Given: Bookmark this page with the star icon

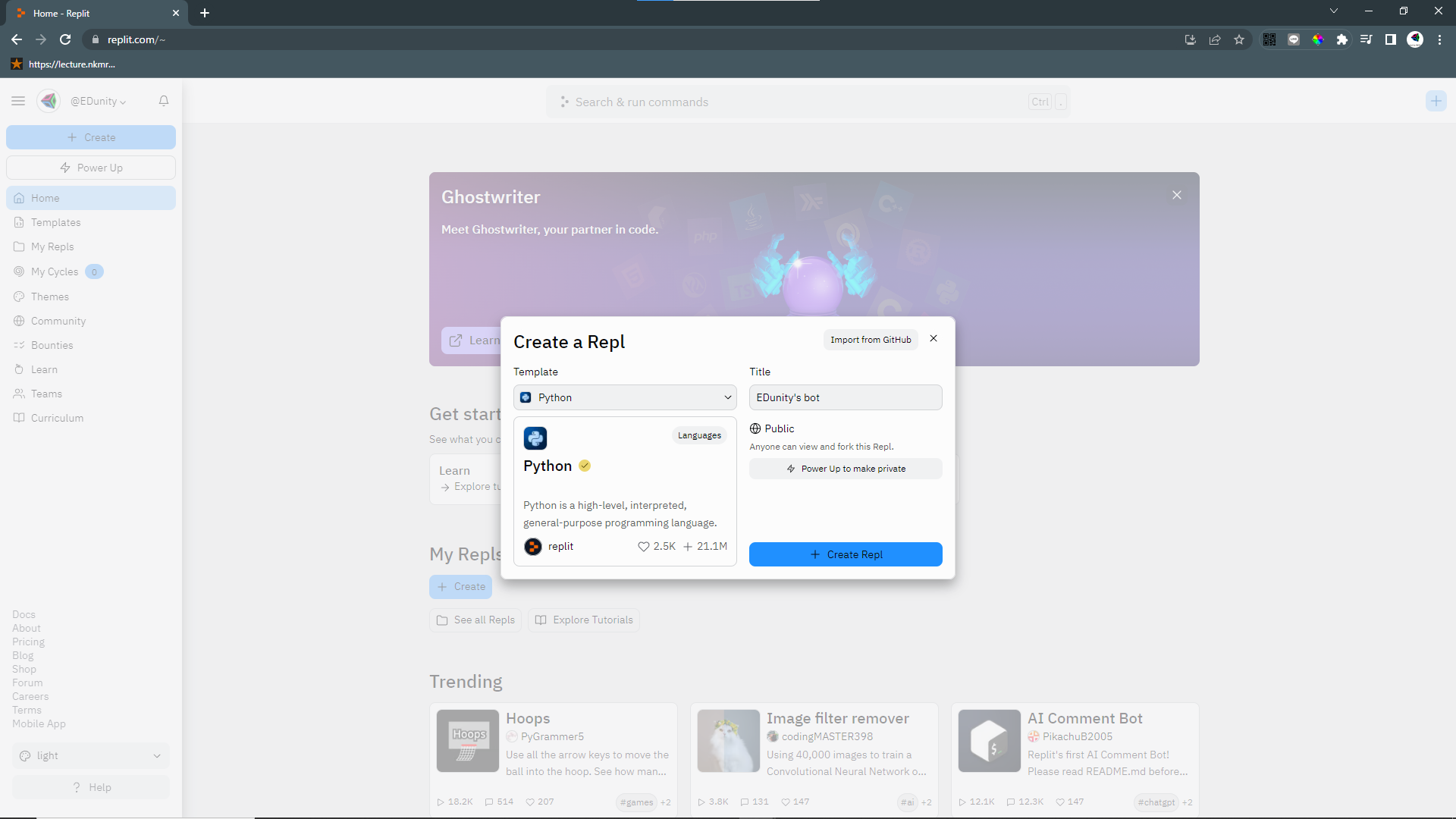Looking at the screenshot, I should 1239,39.
